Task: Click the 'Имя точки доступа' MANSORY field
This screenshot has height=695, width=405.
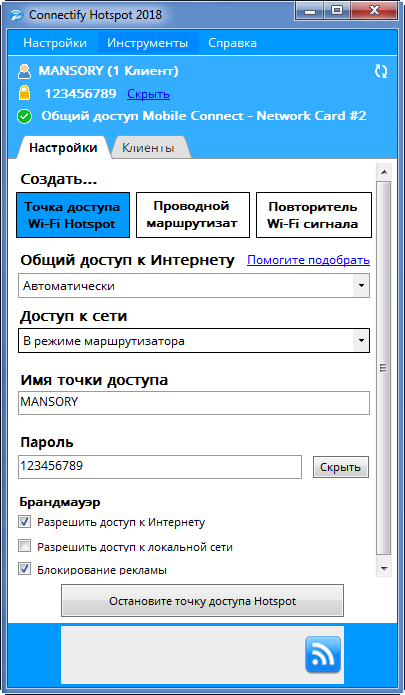Action: [x=194, y=402]
